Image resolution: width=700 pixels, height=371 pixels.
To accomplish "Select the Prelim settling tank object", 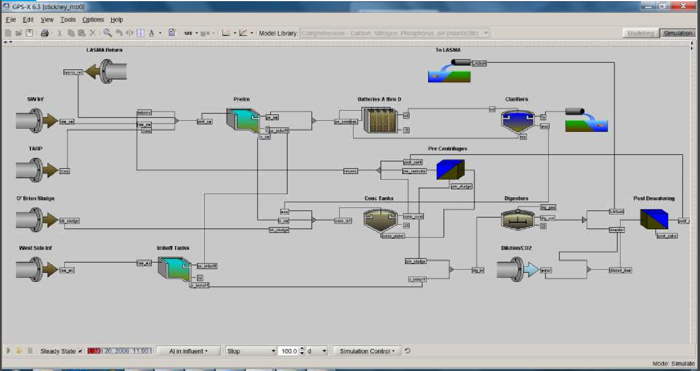I will click(x=242, y=120).
